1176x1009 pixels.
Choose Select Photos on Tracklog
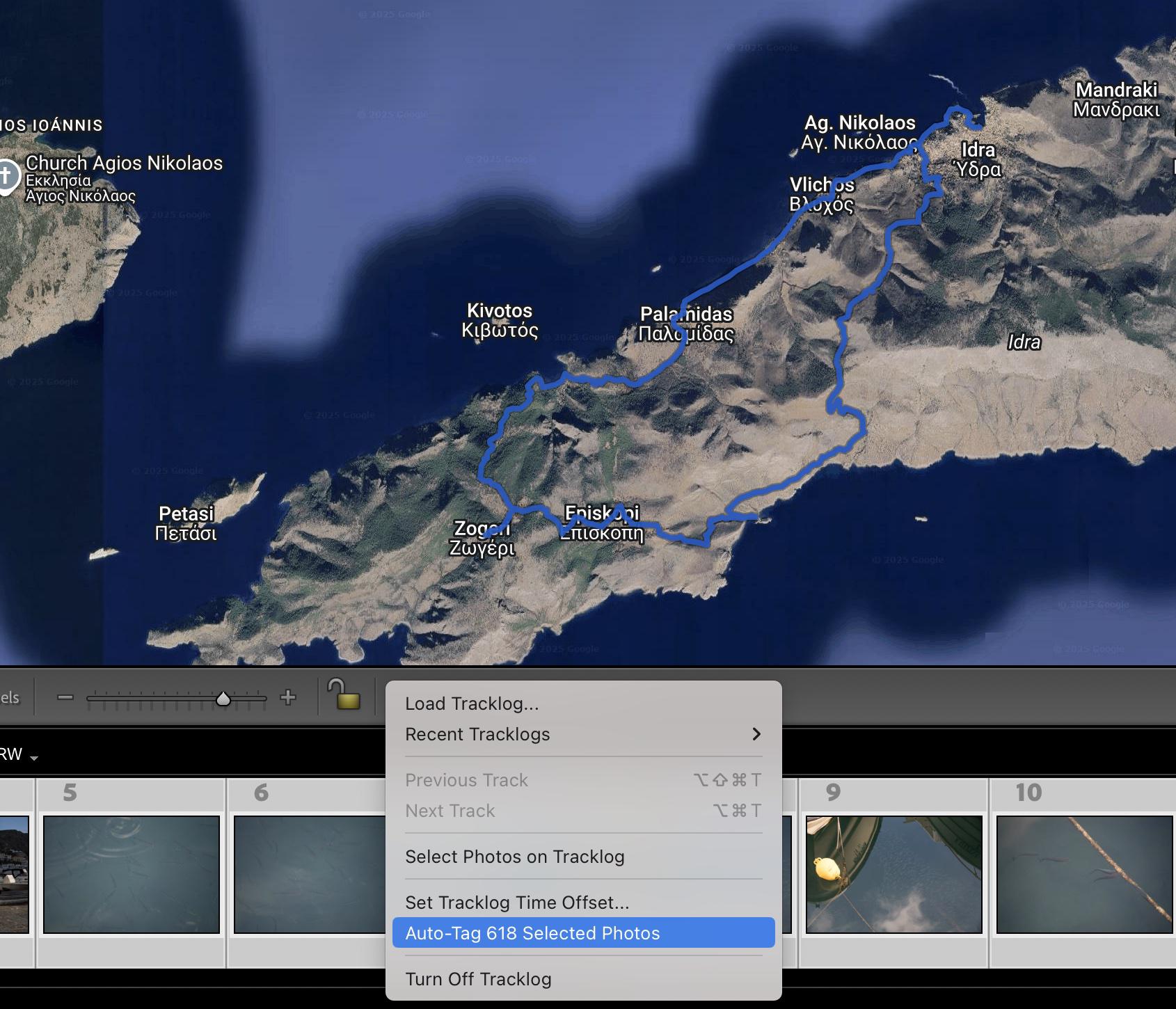[514, 857]
